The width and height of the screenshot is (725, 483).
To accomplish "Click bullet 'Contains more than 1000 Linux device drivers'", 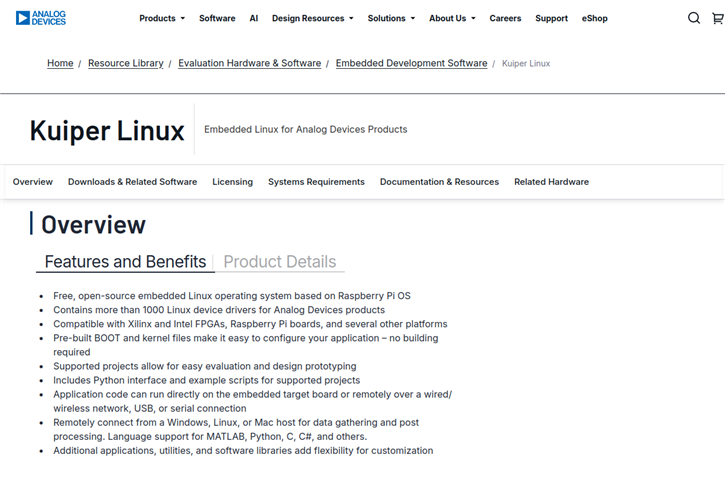I will [x=219, y=310].
